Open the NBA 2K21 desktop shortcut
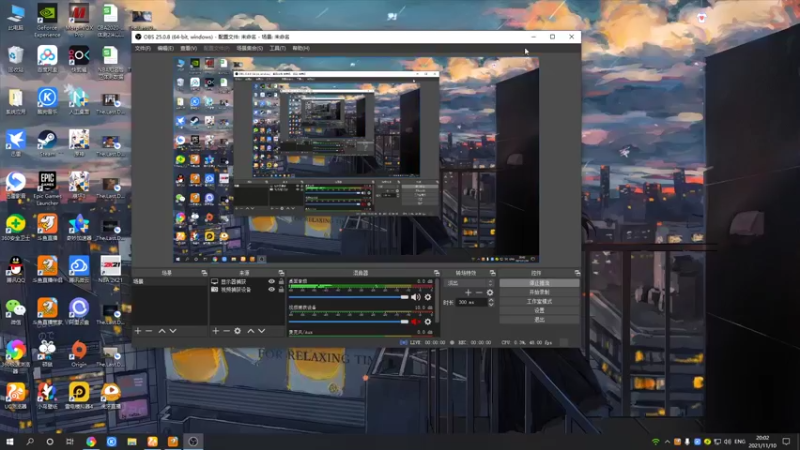Viewport: 800px width, 450px height. tap(111, 269)
